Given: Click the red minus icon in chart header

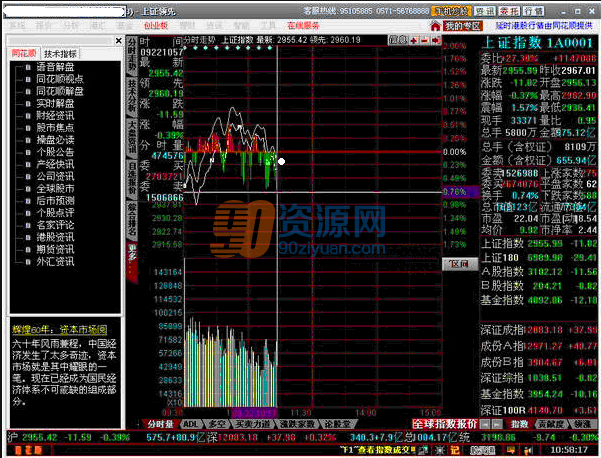Looking at the screenshot, I should 425,40.
